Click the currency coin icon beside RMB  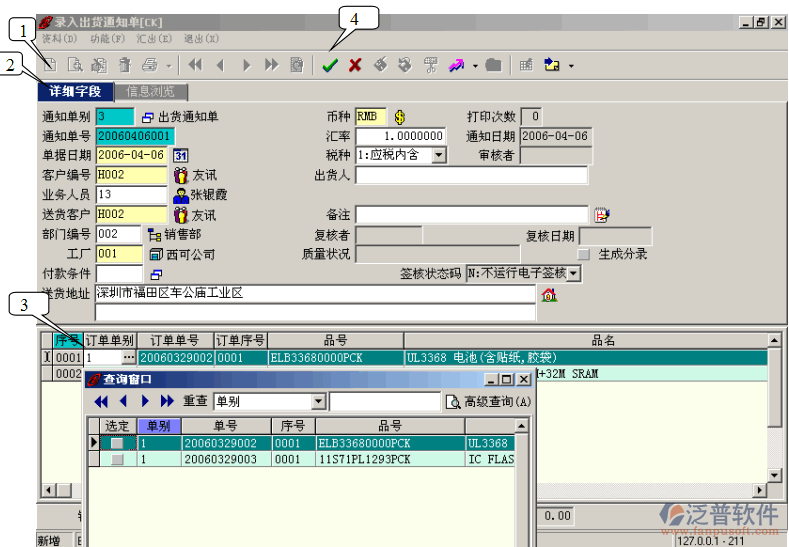pyautogui.click(x=400, y=117)
